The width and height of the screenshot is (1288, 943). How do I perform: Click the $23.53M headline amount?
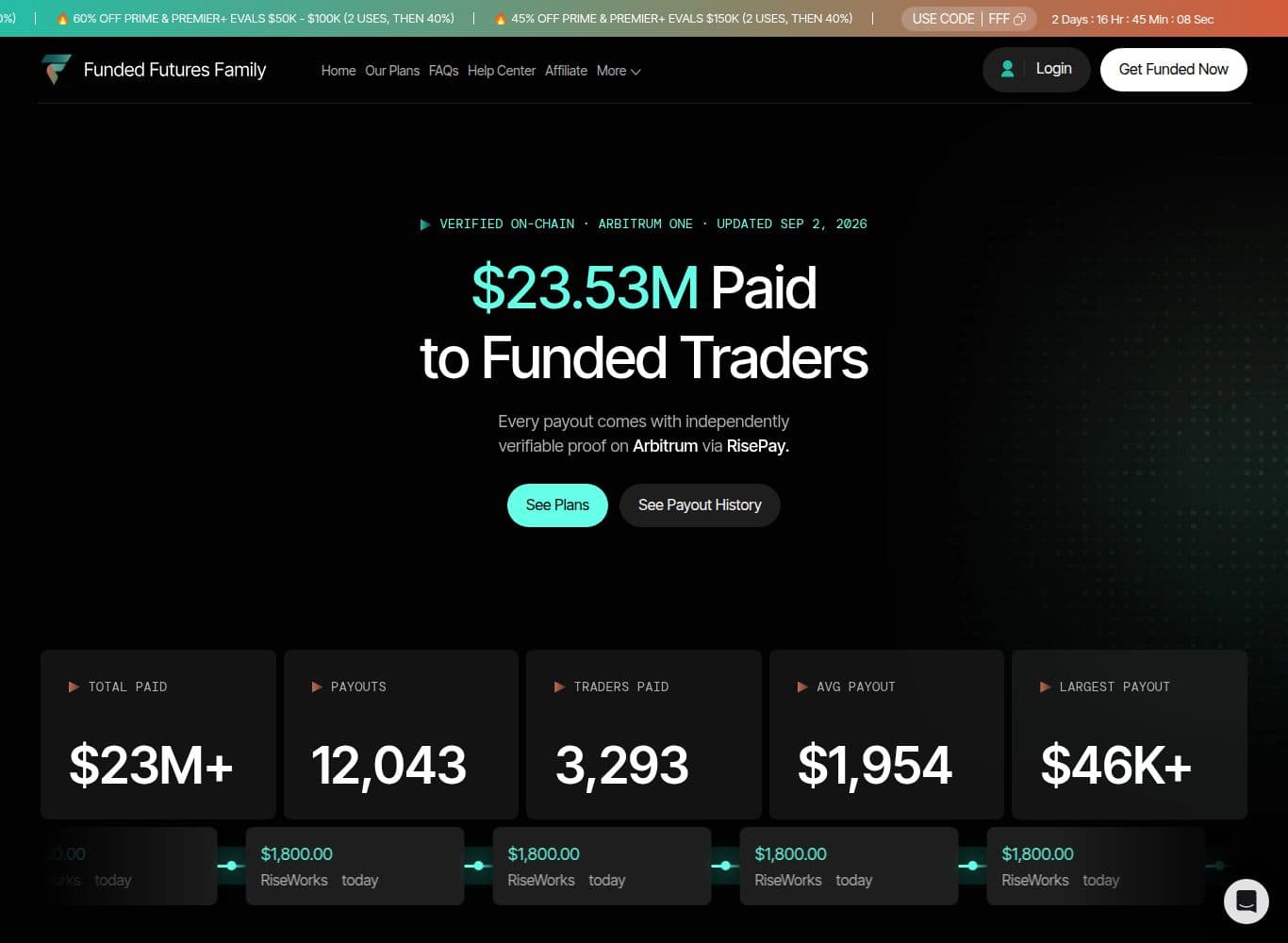click(x=585, y=289)
